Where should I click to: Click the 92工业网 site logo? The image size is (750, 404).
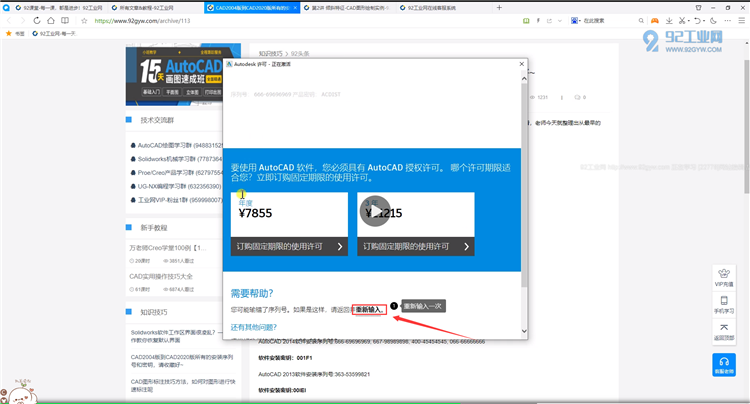pyautogui.click(x=682, y=41)
